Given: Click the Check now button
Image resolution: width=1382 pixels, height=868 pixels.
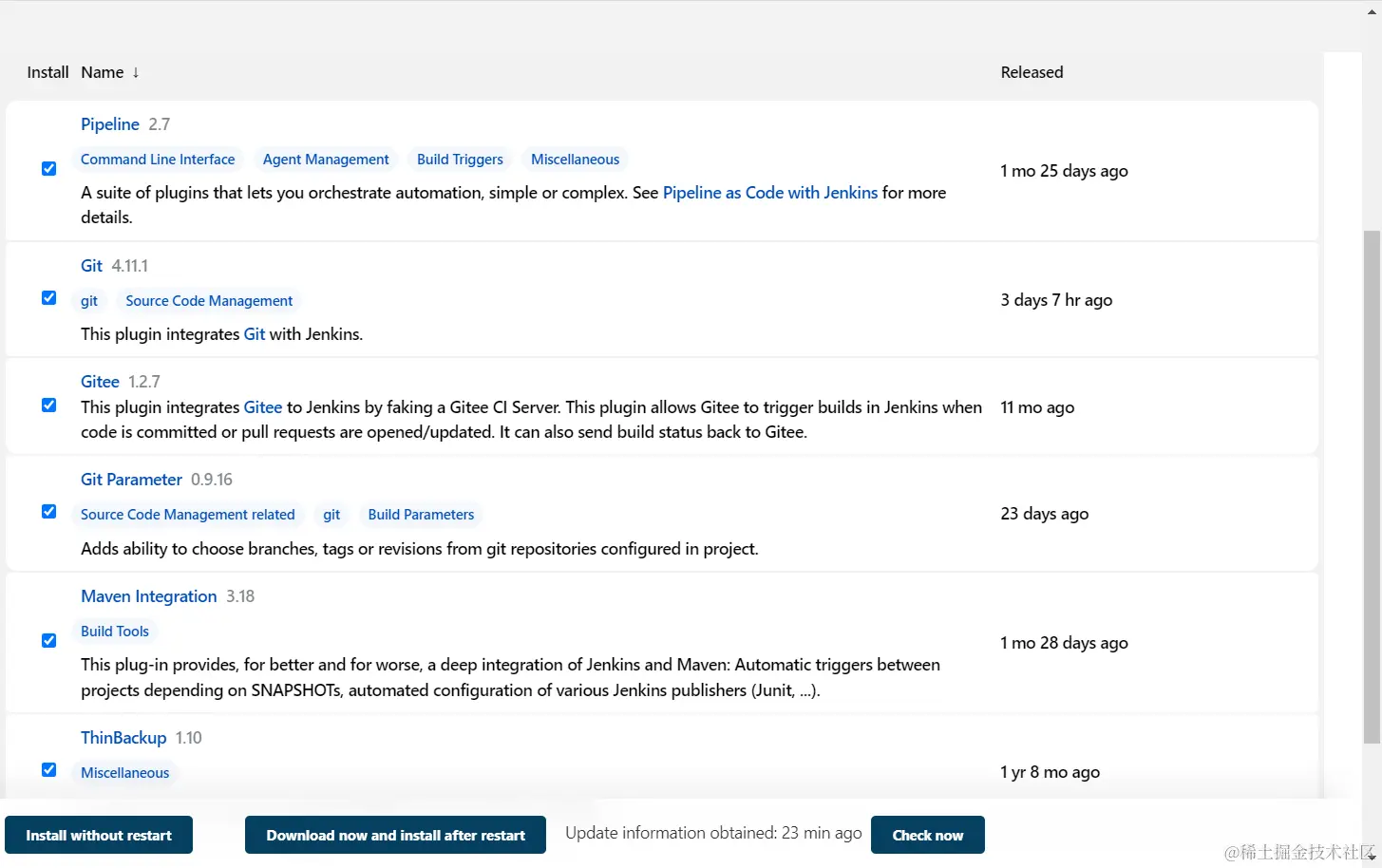Looking at the screenshot, I should 928,835.
